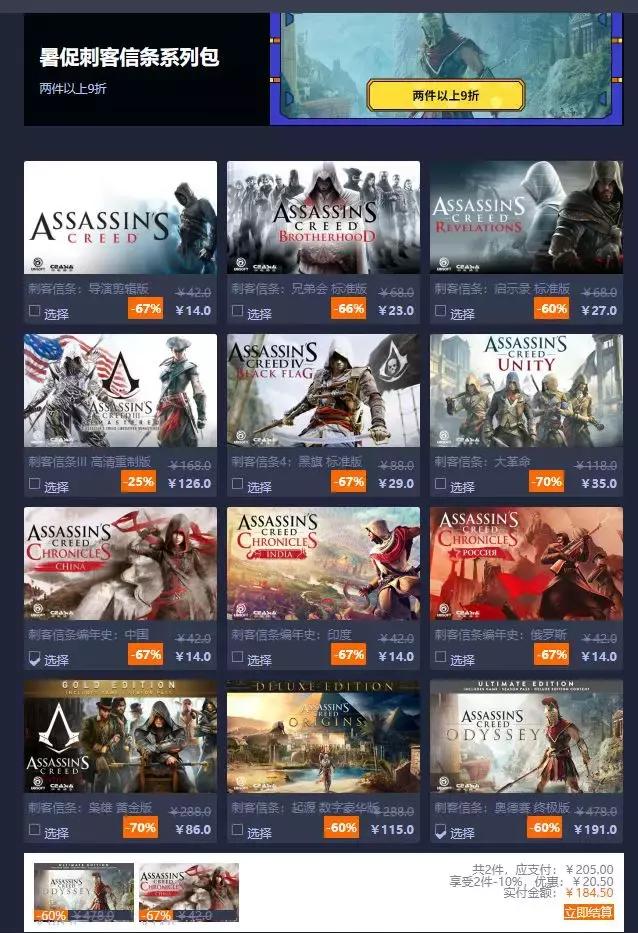Check the box for Assassin's Creed Director's Cut

(35, 311)
